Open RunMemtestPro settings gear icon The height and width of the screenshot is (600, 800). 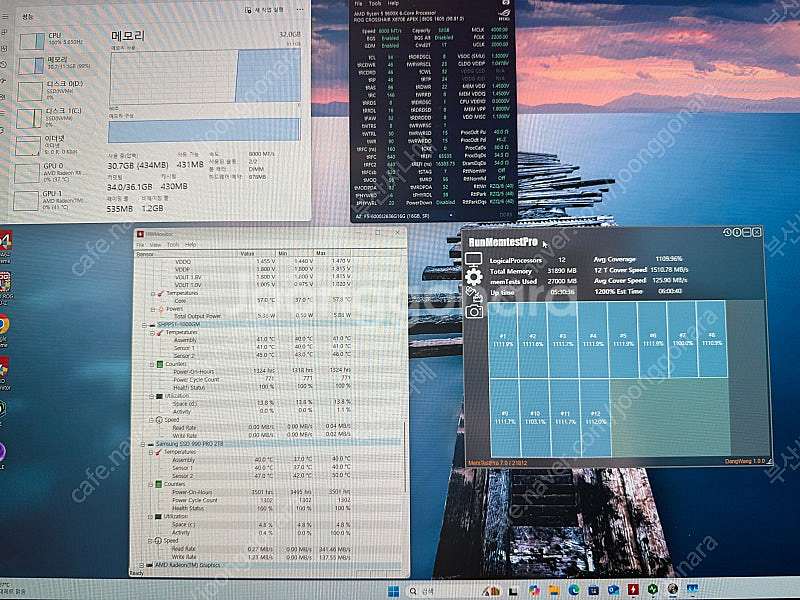[473, 277]
